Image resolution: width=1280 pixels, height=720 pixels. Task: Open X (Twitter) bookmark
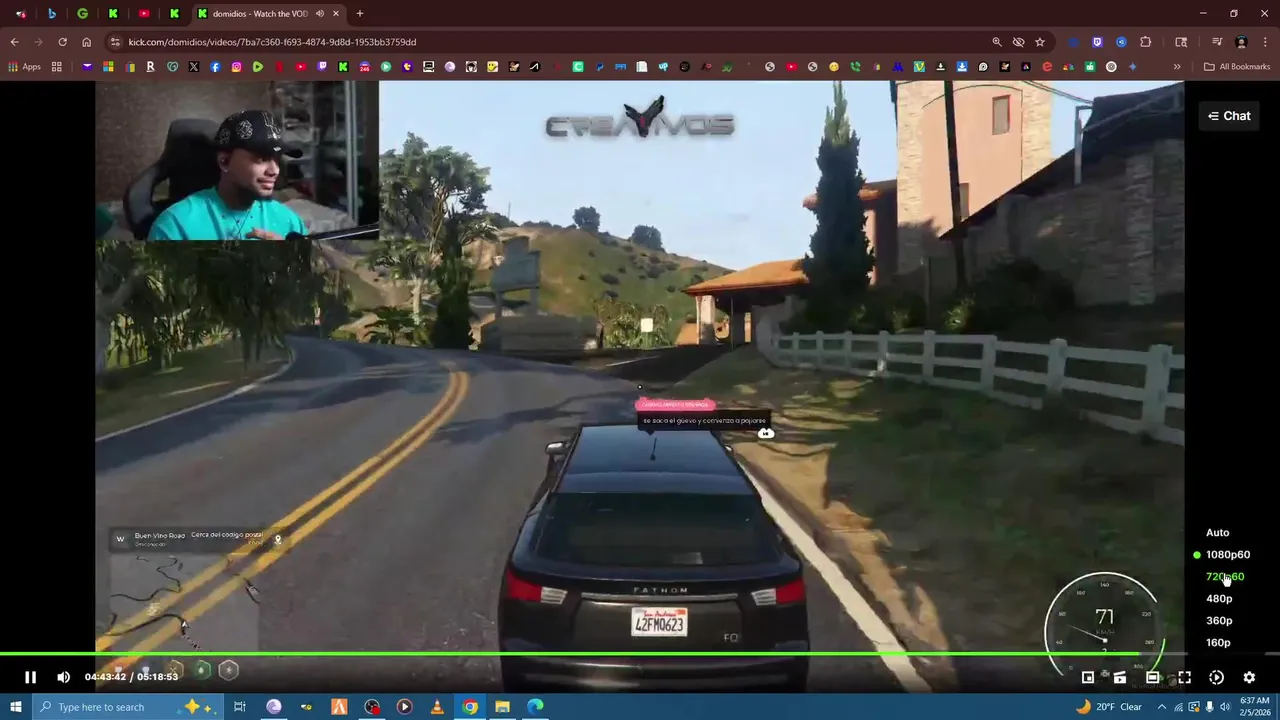click(193, 67)
